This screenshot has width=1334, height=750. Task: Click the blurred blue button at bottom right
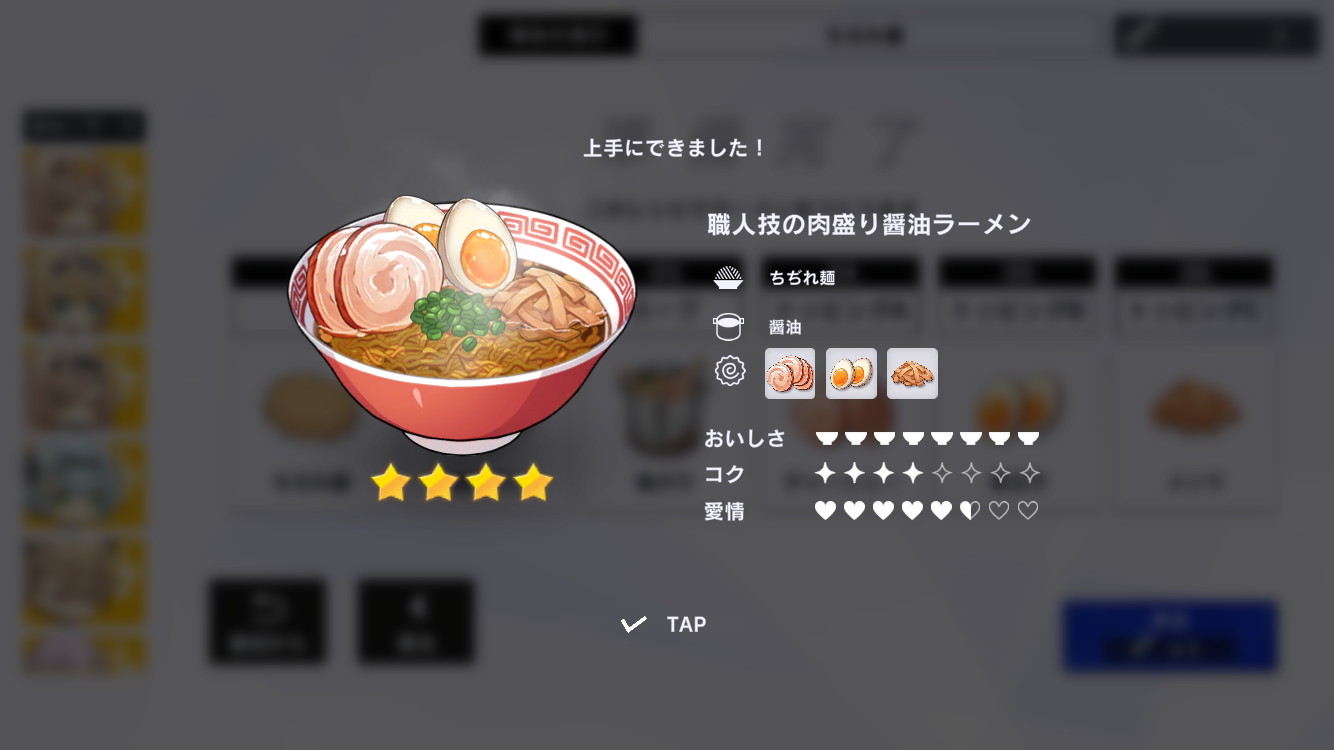(1170, 635)
